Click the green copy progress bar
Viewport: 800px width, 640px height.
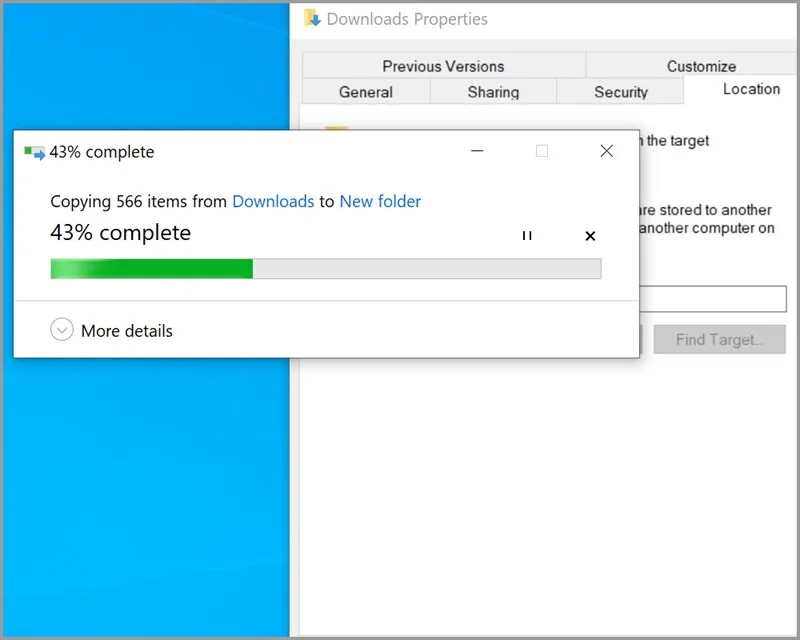(325, 268)
